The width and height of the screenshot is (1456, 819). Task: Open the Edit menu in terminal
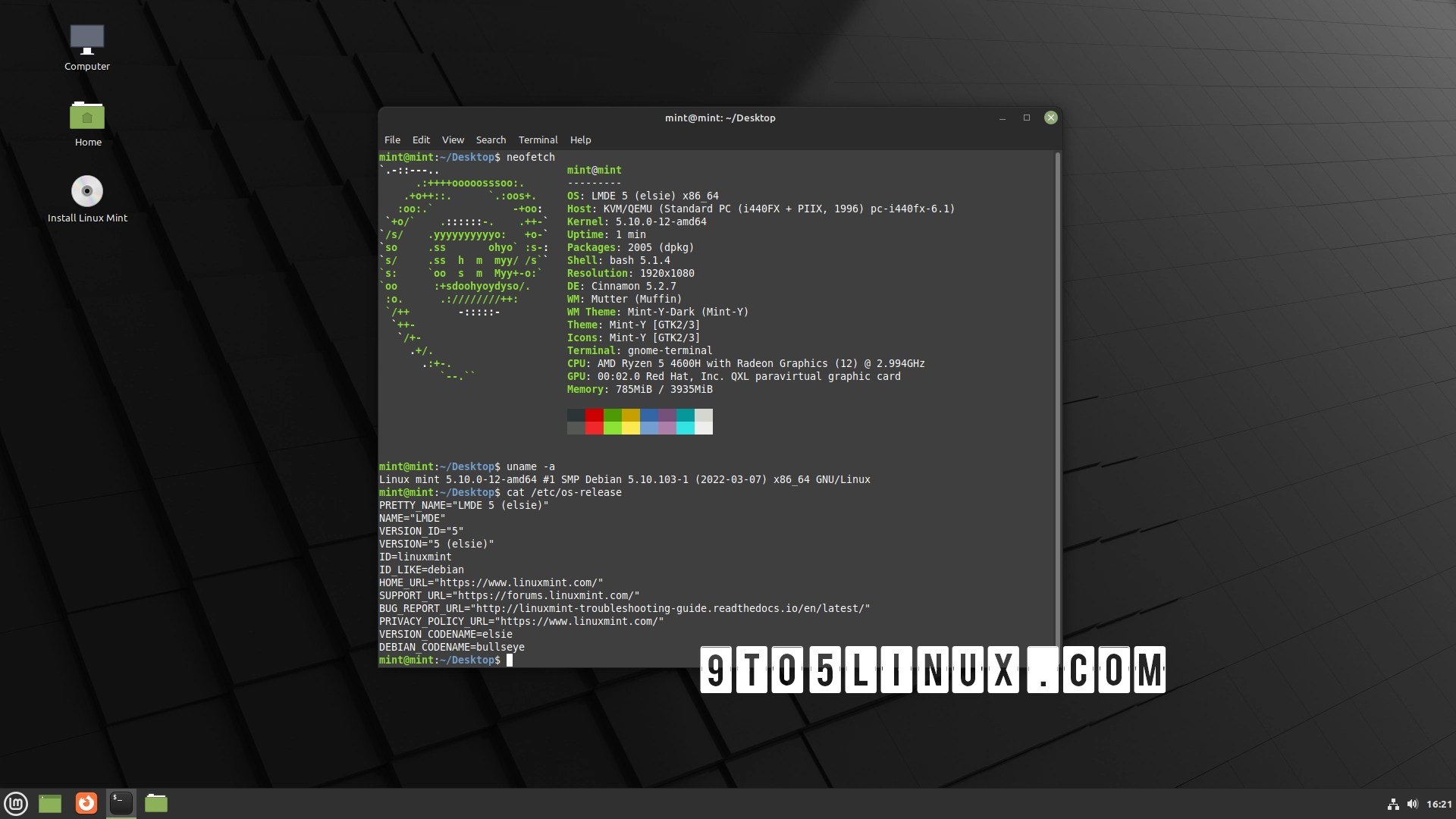[x=421, y=140]
